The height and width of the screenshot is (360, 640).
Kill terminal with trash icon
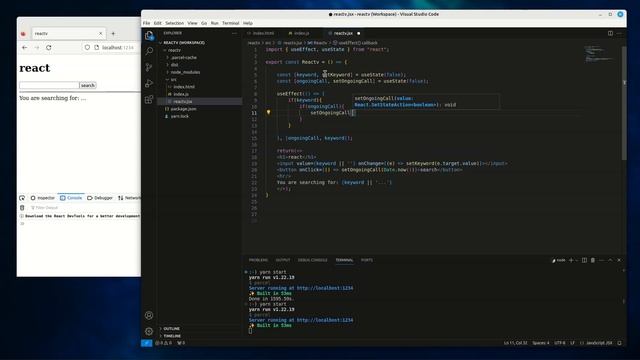point(593,260)
